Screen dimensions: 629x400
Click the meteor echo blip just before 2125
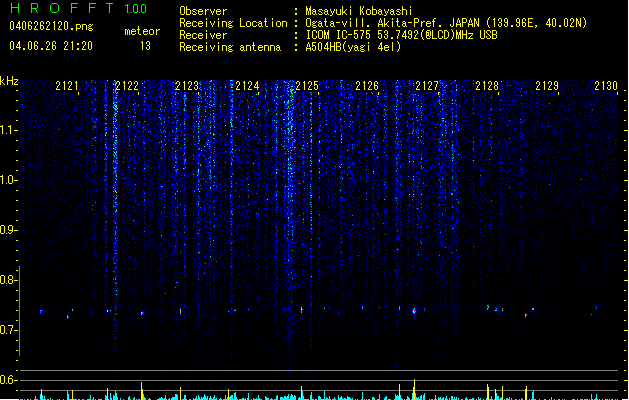302,309
